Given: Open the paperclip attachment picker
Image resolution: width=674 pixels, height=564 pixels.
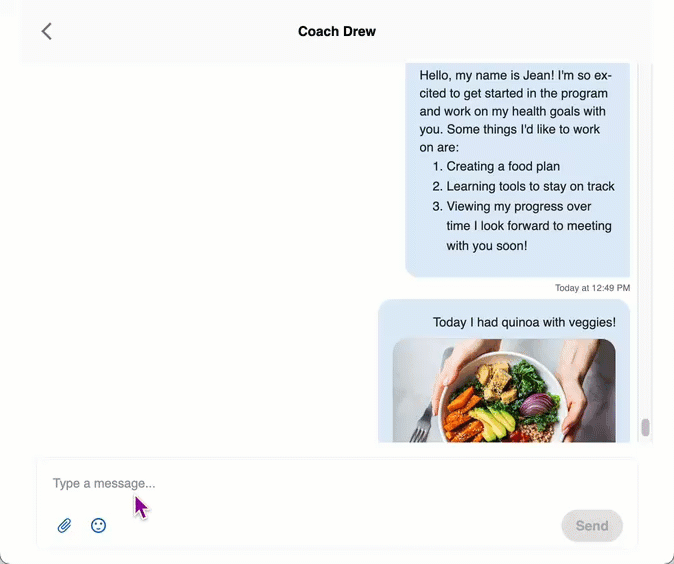Looking at the screenshot, I should pyautogui.click(x=64, y=525).
